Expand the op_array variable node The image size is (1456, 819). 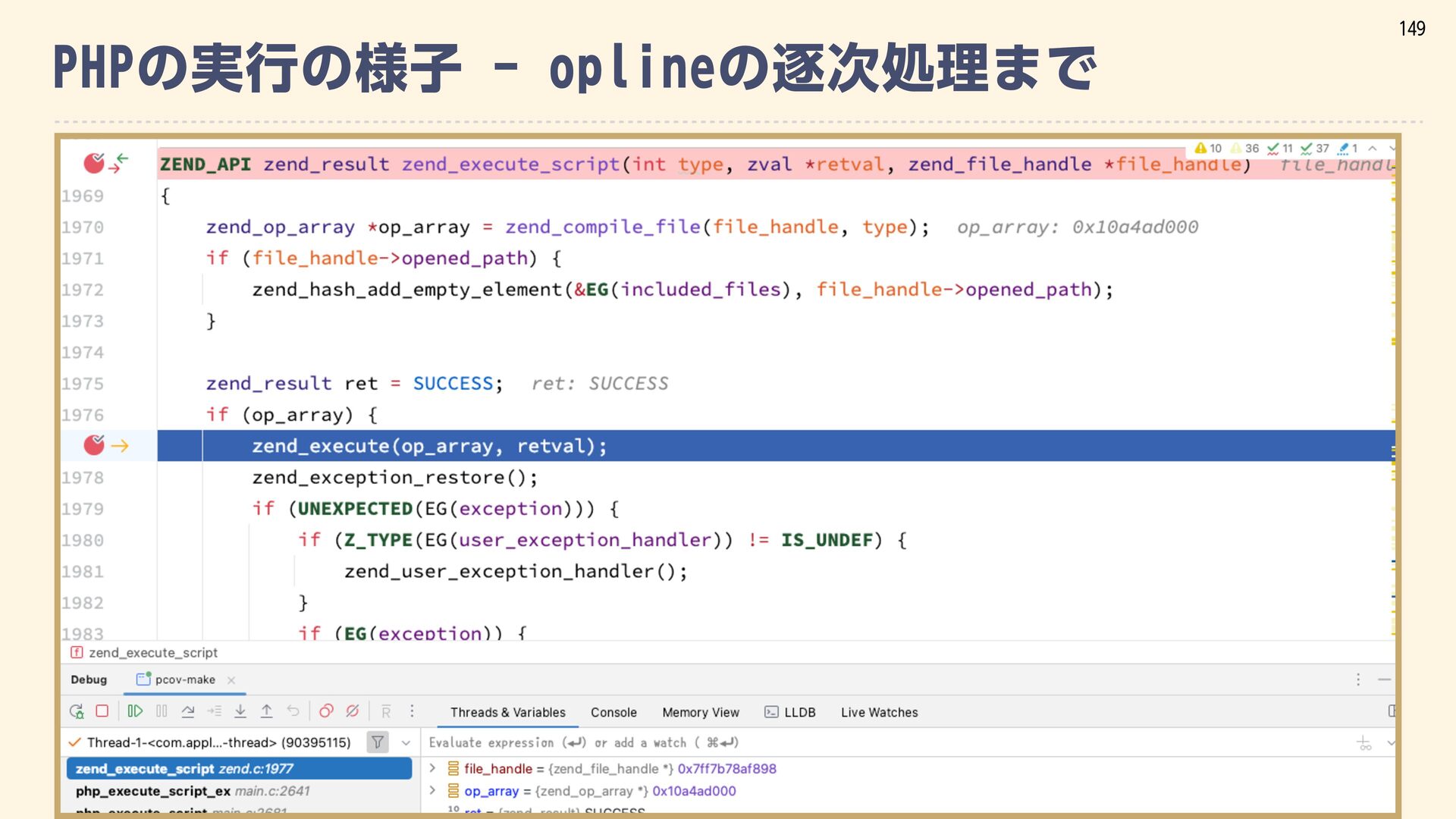tap(432, 791)
